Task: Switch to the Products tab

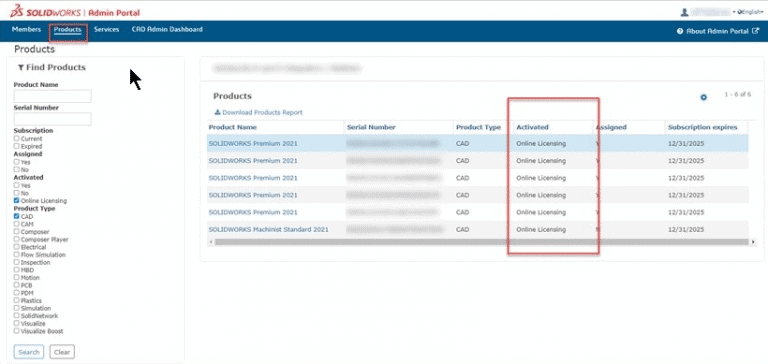Action: (68, 30)
